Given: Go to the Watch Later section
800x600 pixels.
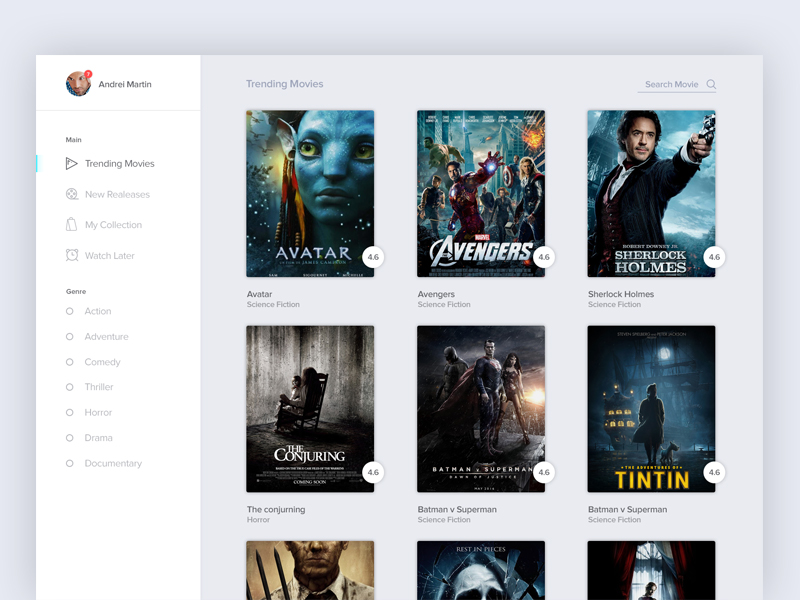Looking at the screenshot, I should pos(109,256).
